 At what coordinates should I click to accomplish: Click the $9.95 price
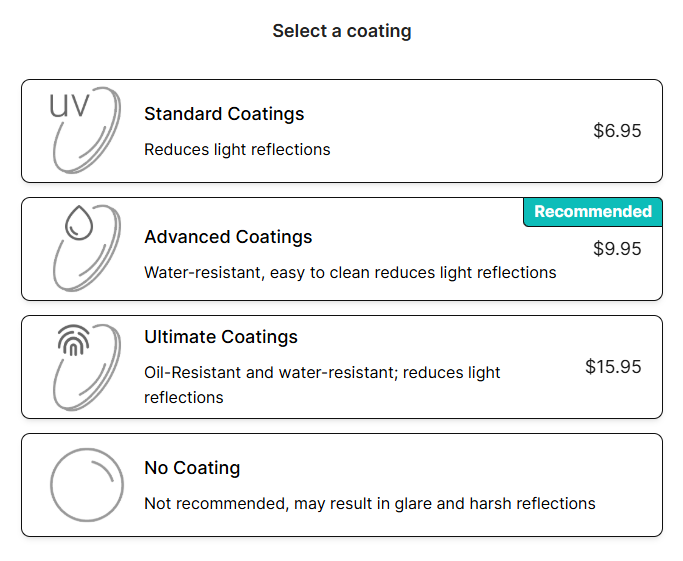pos(617,249)
